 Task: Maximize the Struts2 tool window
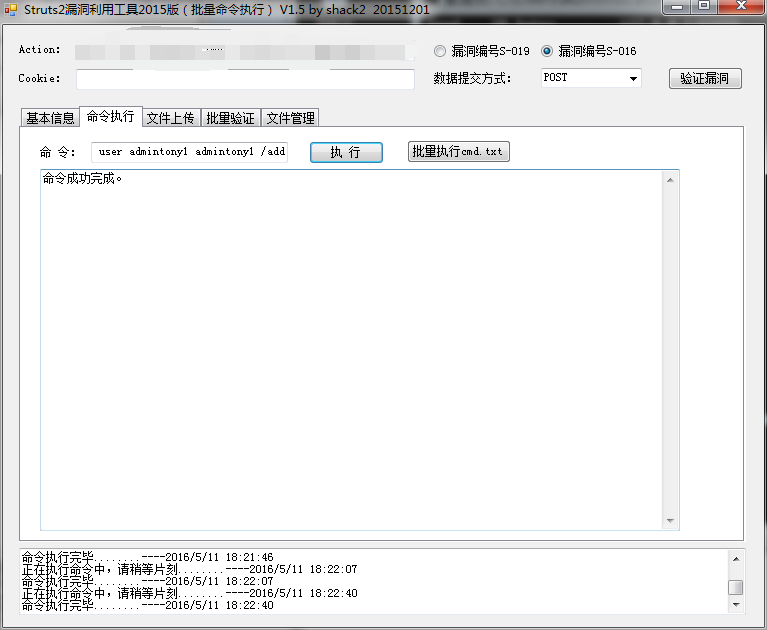(703, 6)
